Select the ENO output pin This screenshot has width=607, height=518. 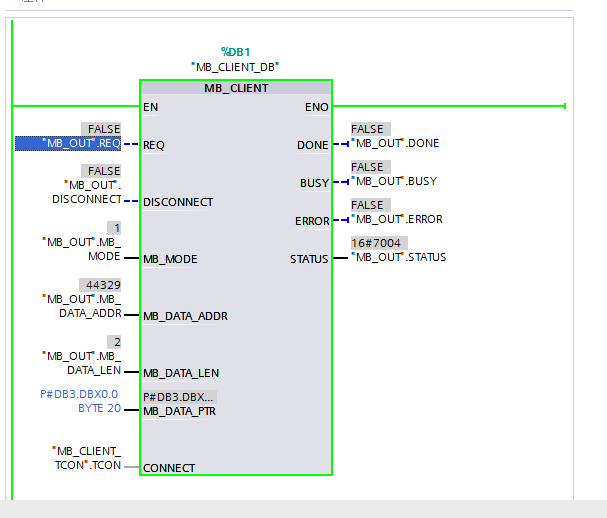[x=317, y=107]
